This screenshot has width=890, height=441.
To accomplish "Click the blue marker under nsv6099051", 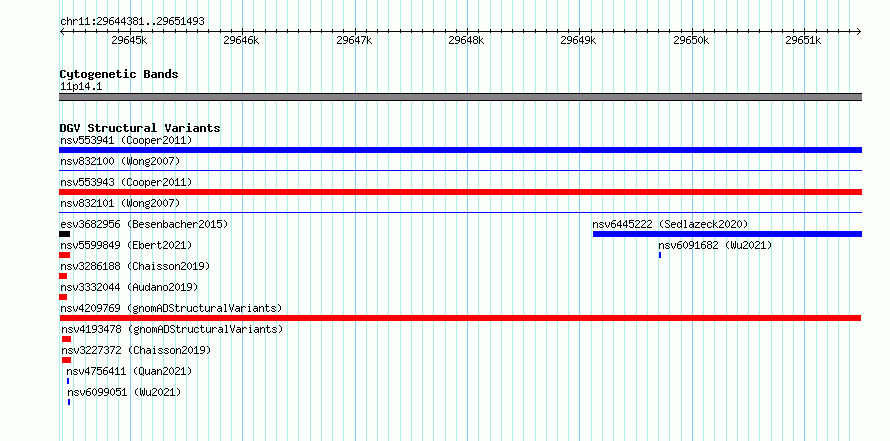I will pyautogui.click(x=69, y=402).
